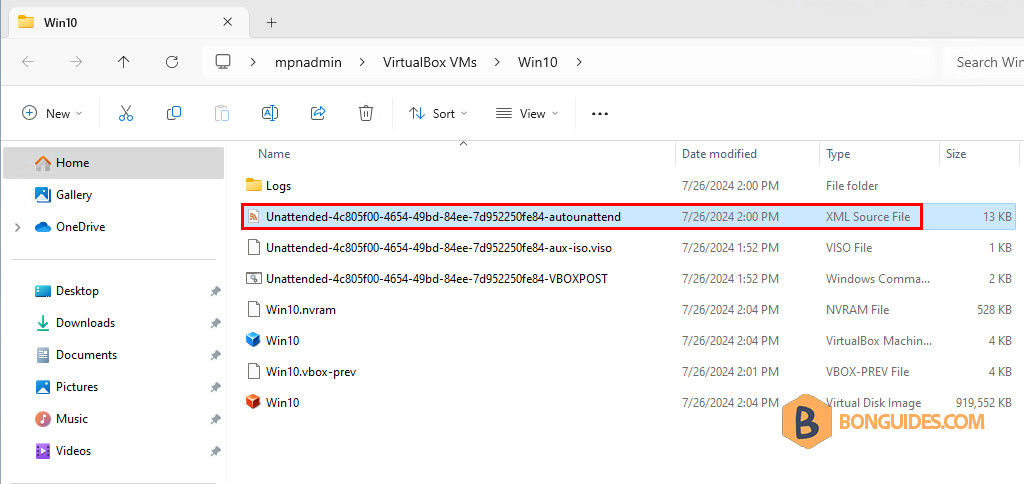The height and width of the screenshot is (484, 1024).
Task: Click the Cut scissors icon
Action: pyautogui.click(x=126, y=113)
